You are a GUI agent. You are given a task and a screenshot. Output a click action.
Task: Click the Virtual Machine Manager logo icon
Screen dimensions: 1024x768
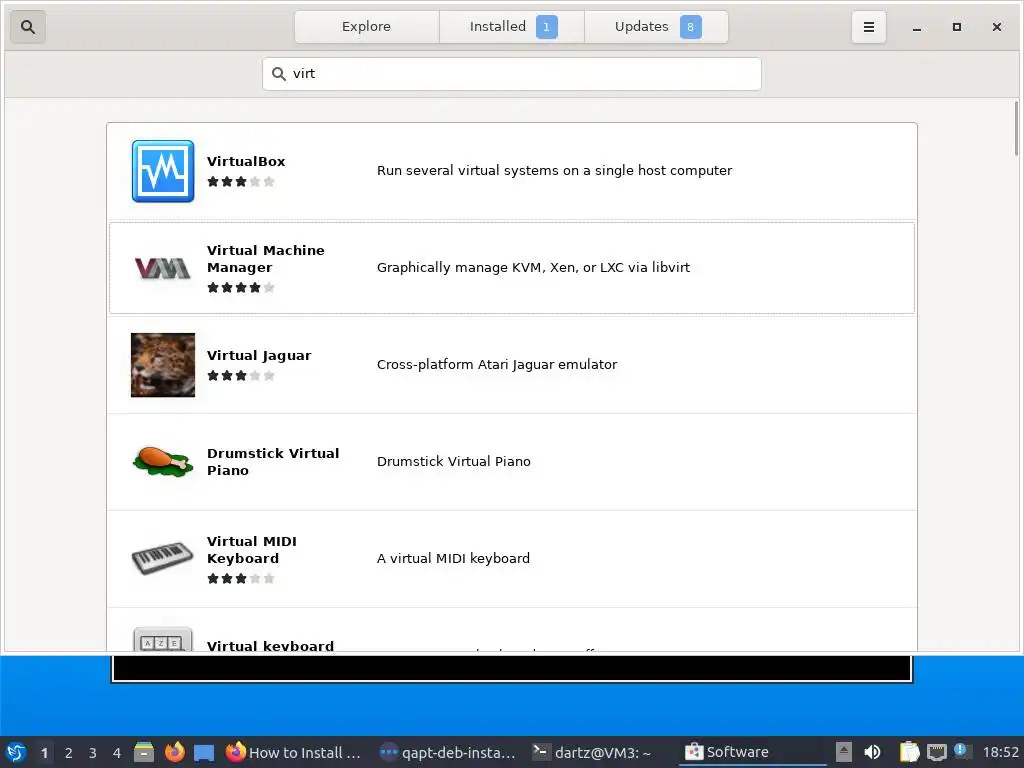pos(163,268)
